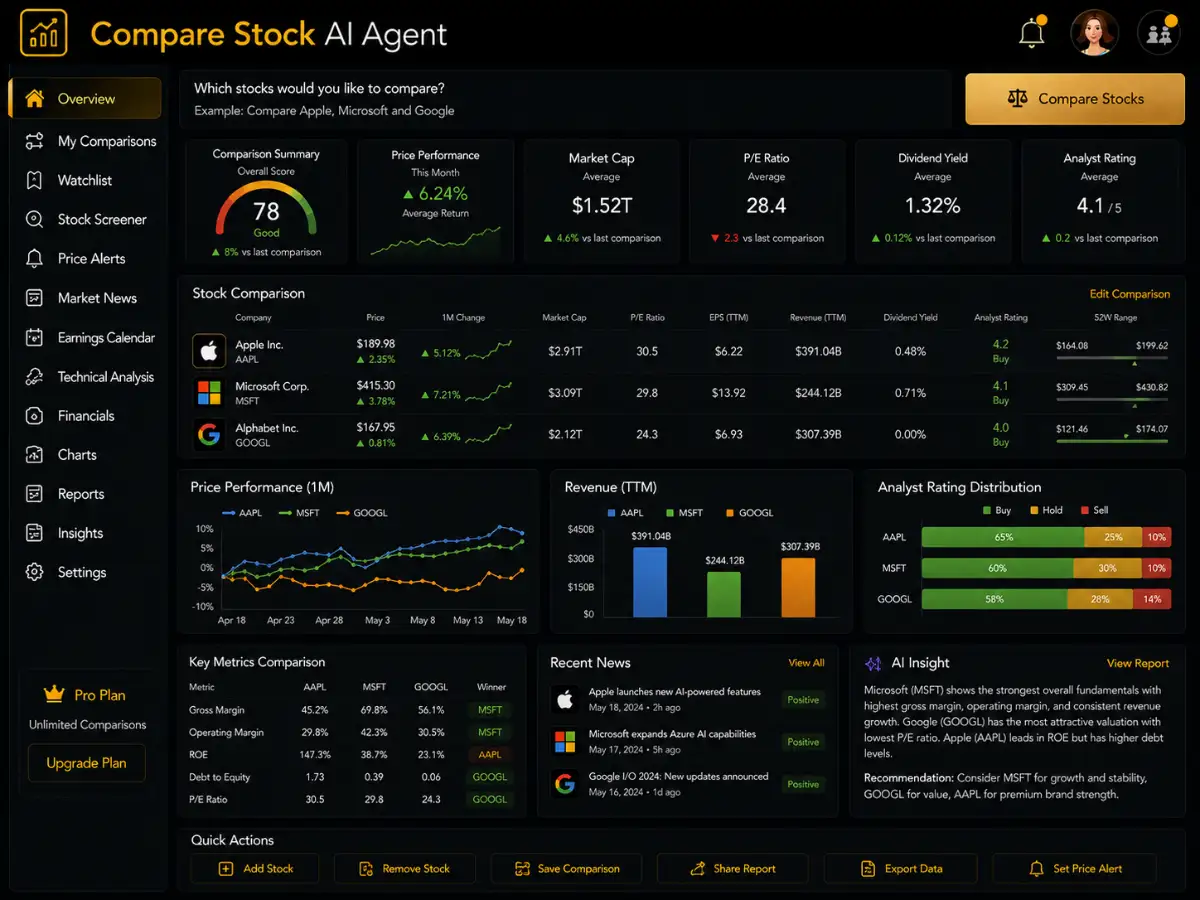
Task: Open the Microsoft expands Azure AI capabilities headline
Action: click(x=672, y=734)
